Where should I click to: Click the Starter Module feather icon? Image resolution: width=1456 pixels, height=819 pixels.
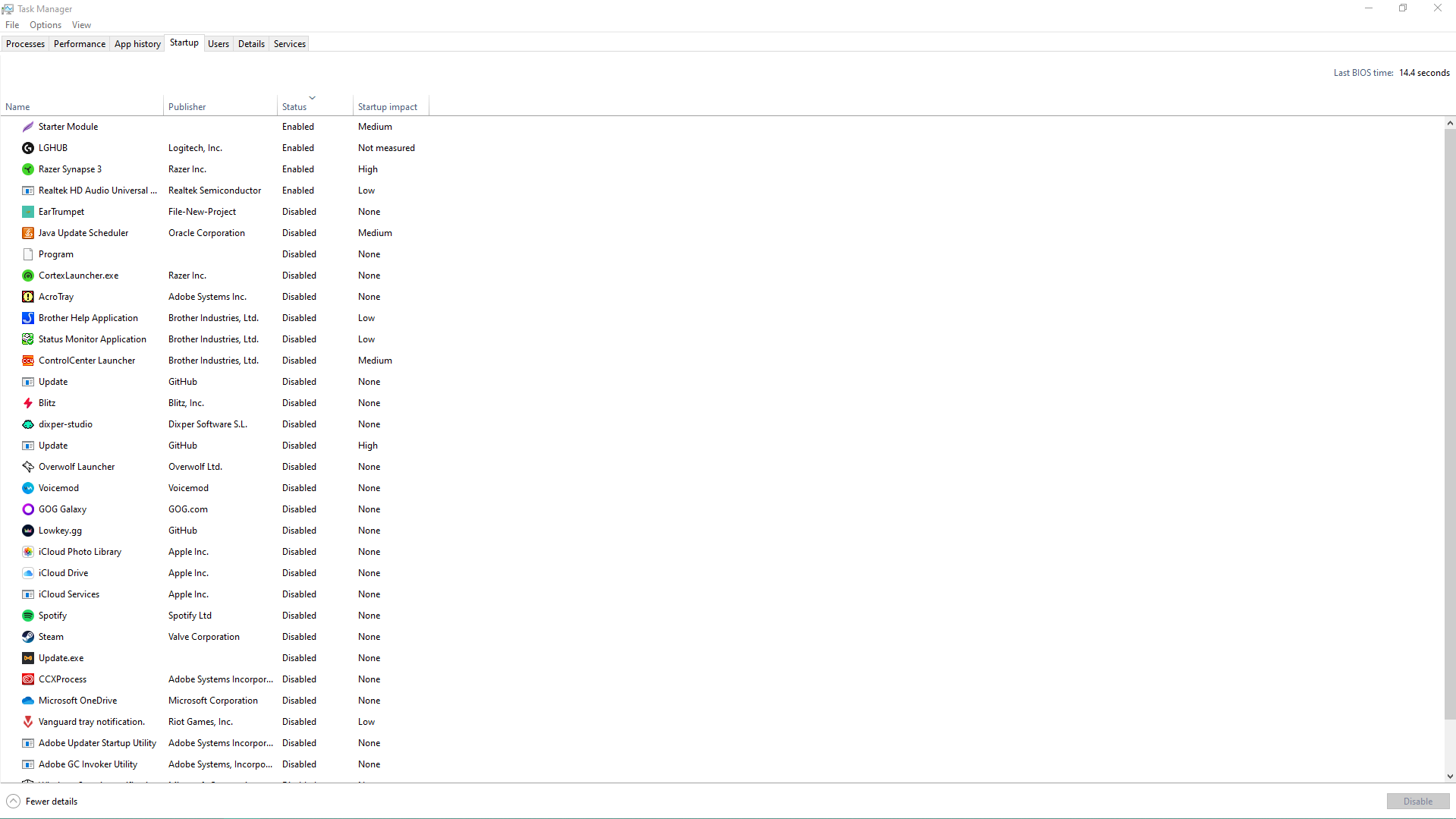28,127
